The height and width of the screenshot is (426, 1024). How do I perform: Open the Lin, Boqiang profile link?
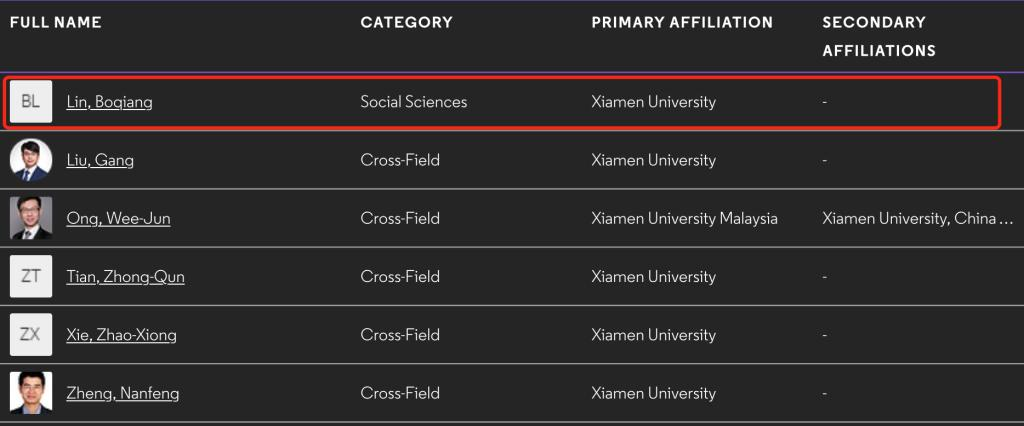point(109,102)
